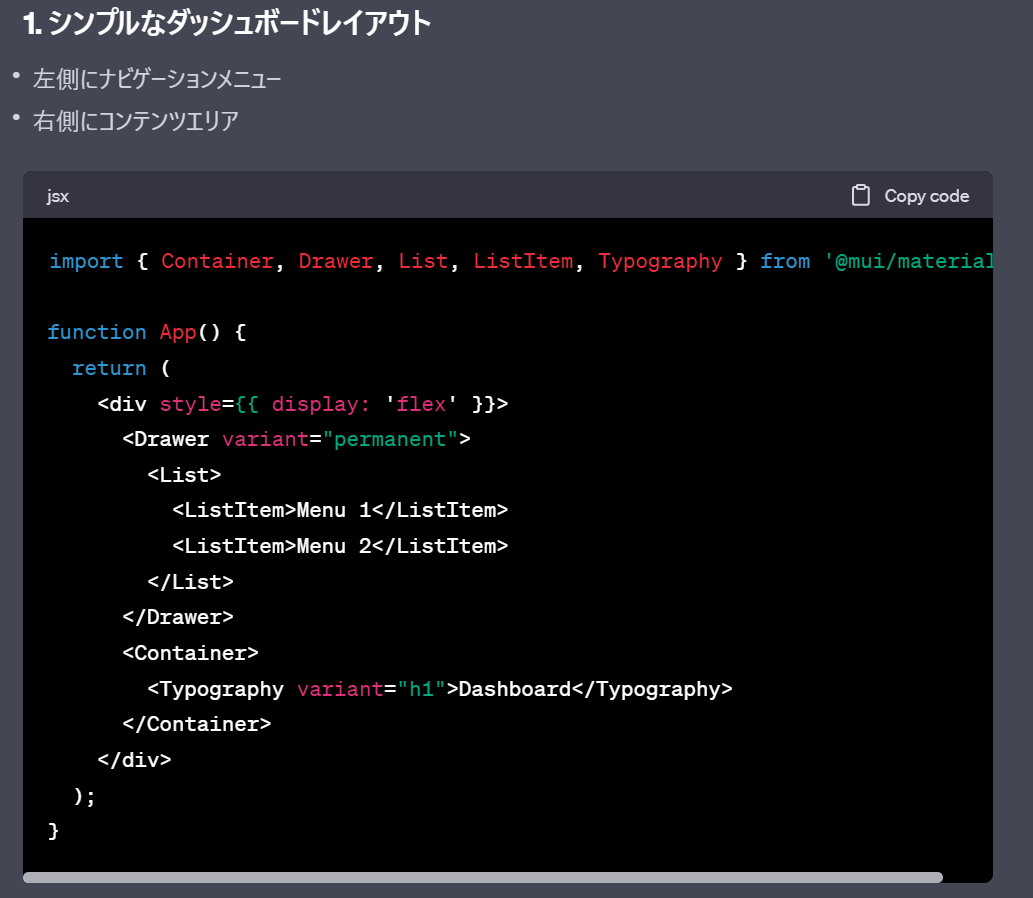Viewport: 1033px width, 898px height.
Task: Click the closing </Drawer> tag
Action: 180,617
